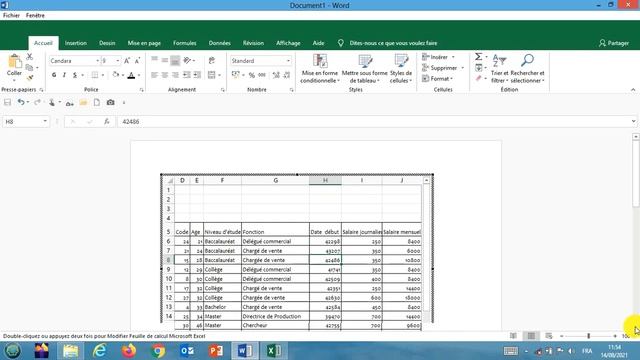Open the H8 name box dropdown
Viewport: 640px width, 360px height.
pos(45,122)
